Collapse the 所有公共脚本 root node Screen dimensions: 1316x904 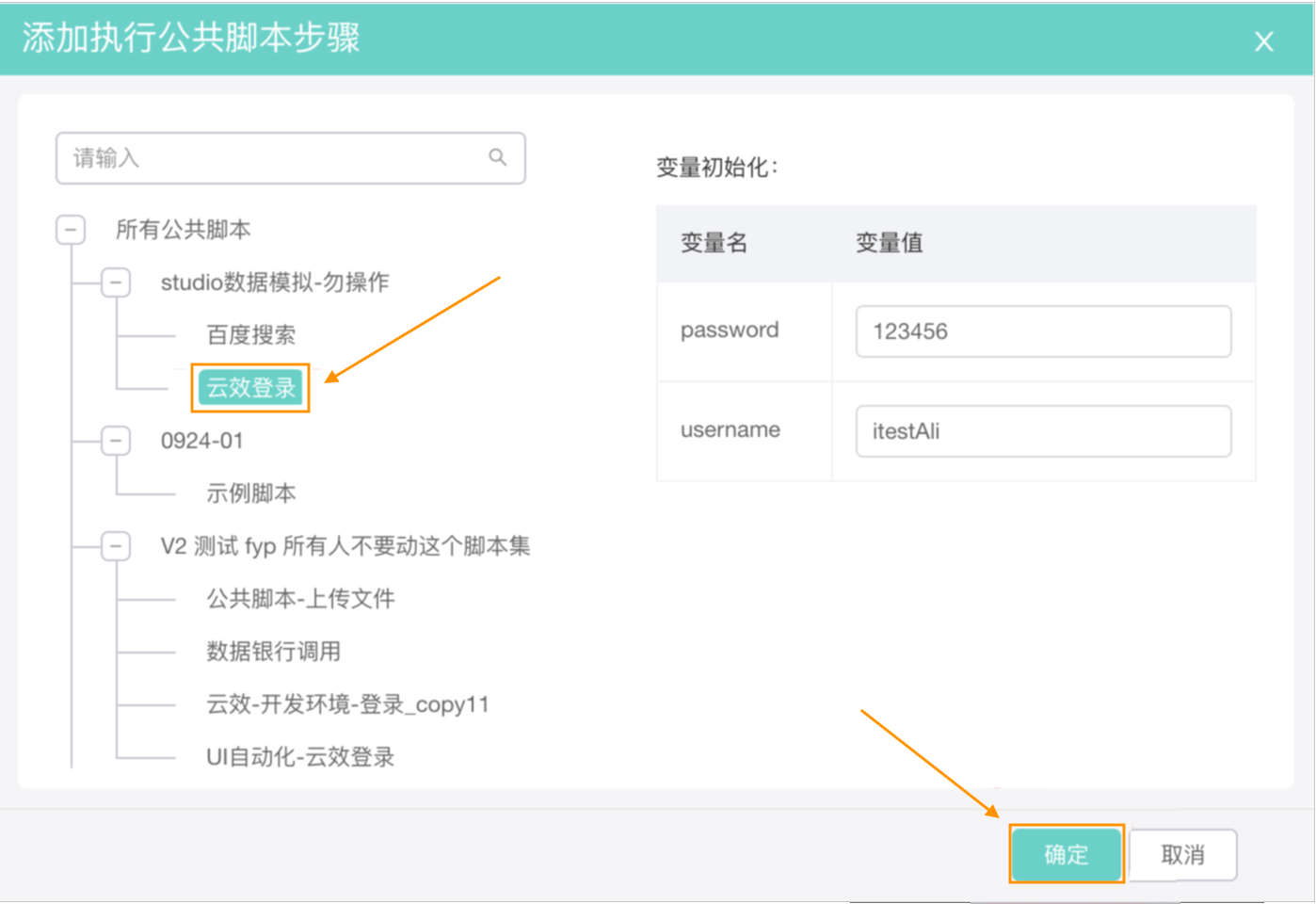(x=71, y=230)
